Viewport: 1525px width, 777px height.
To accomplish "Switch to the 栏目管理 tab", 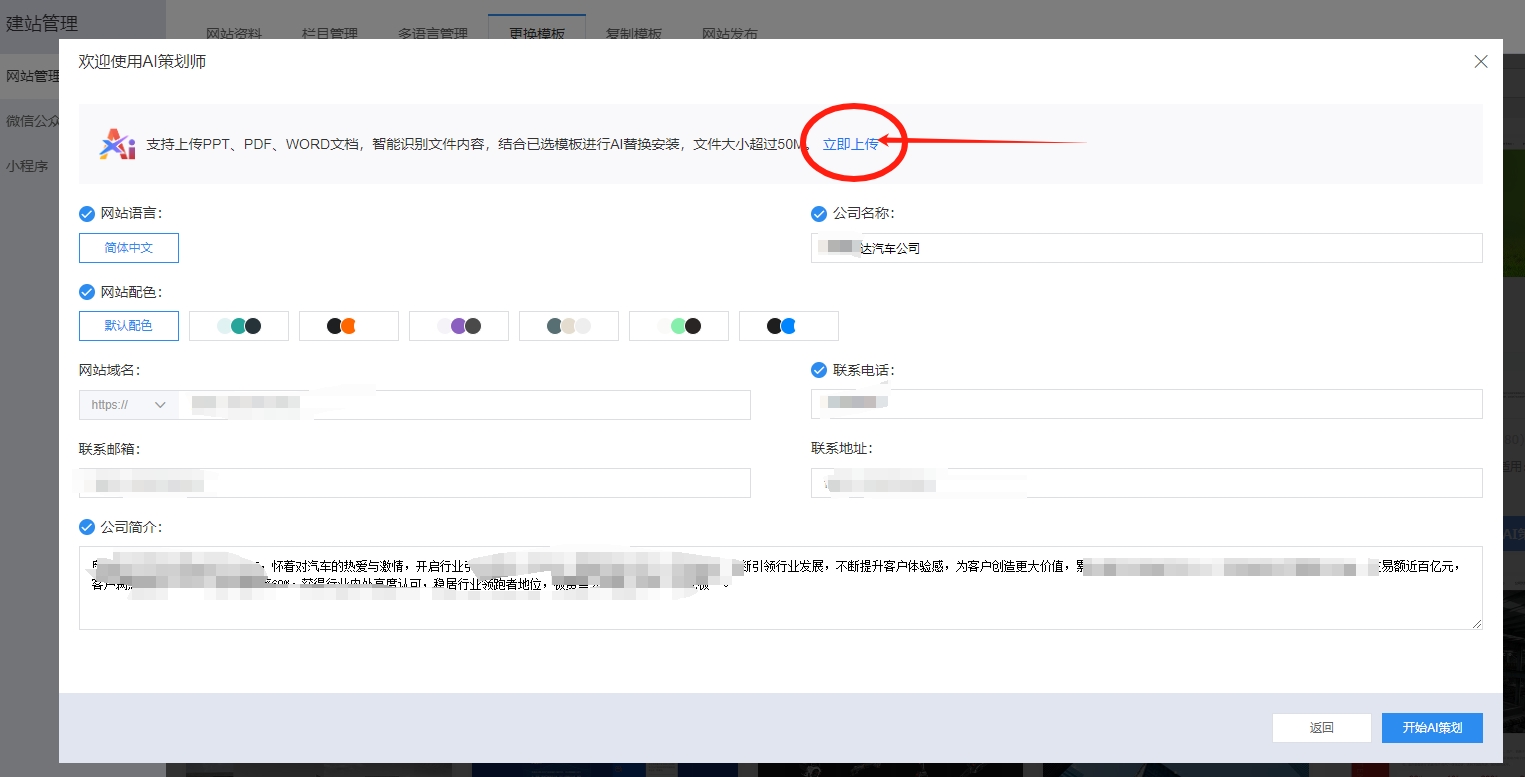I will 331,33.
